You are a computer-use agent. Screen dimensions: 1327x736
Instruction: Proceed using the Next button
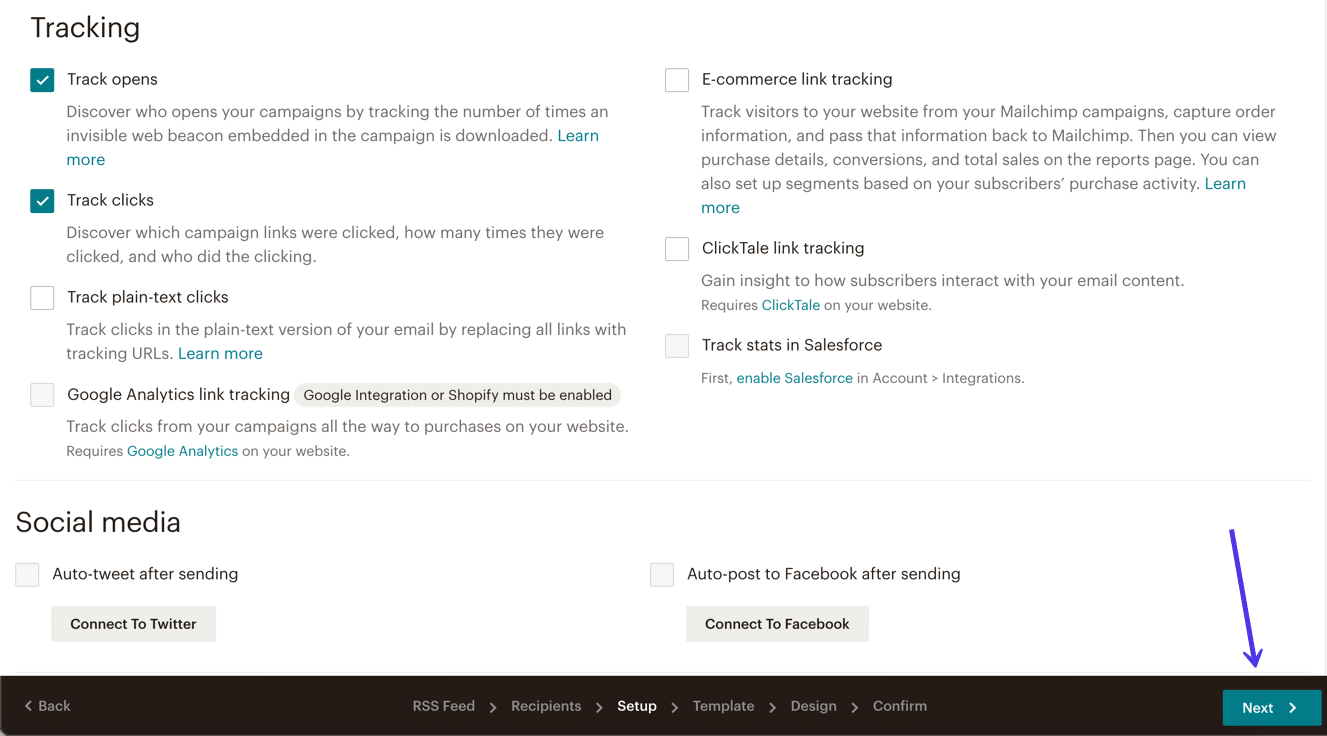[1271, 707]
